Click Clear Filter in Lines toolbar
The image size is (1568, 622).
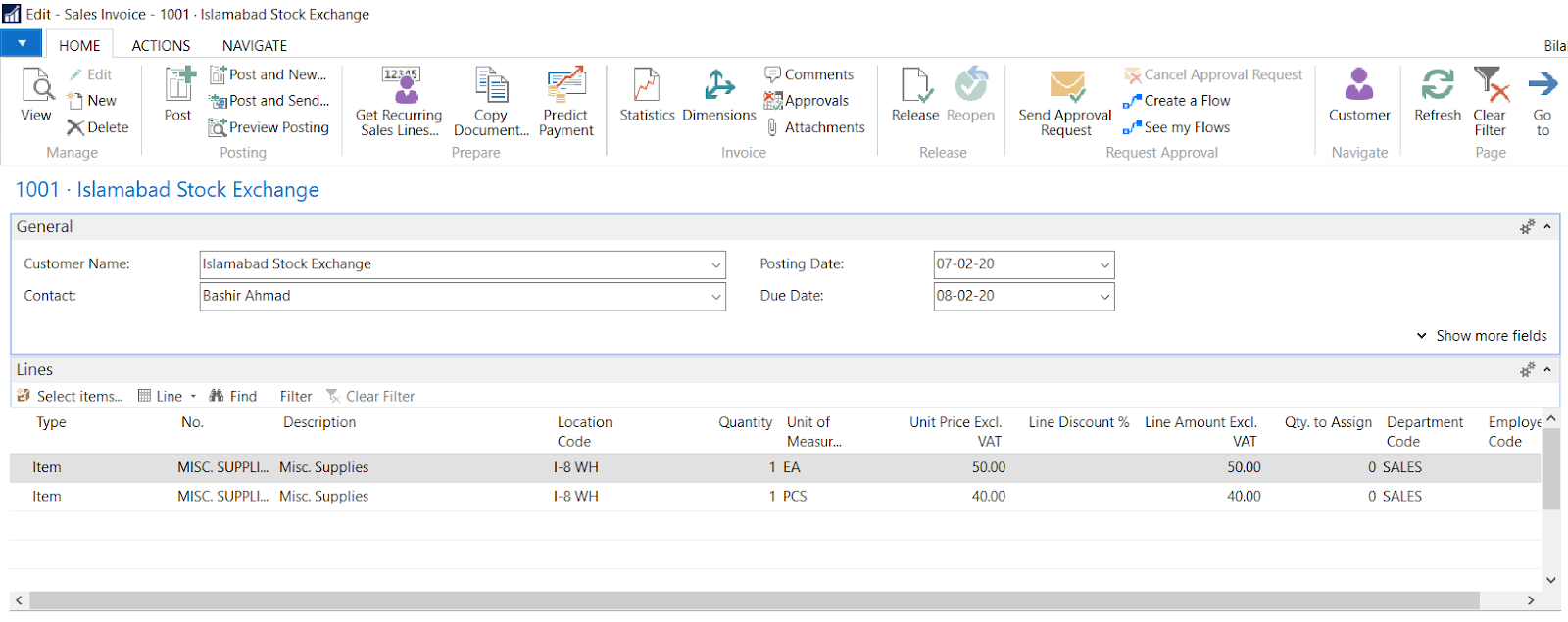pos(370,396)
